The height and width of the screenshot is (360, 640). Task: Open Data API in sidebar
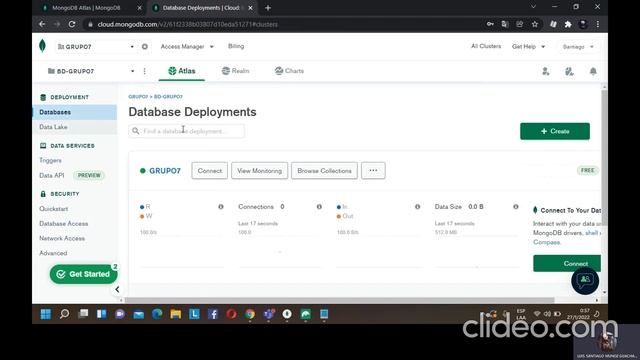click(52, 176)
